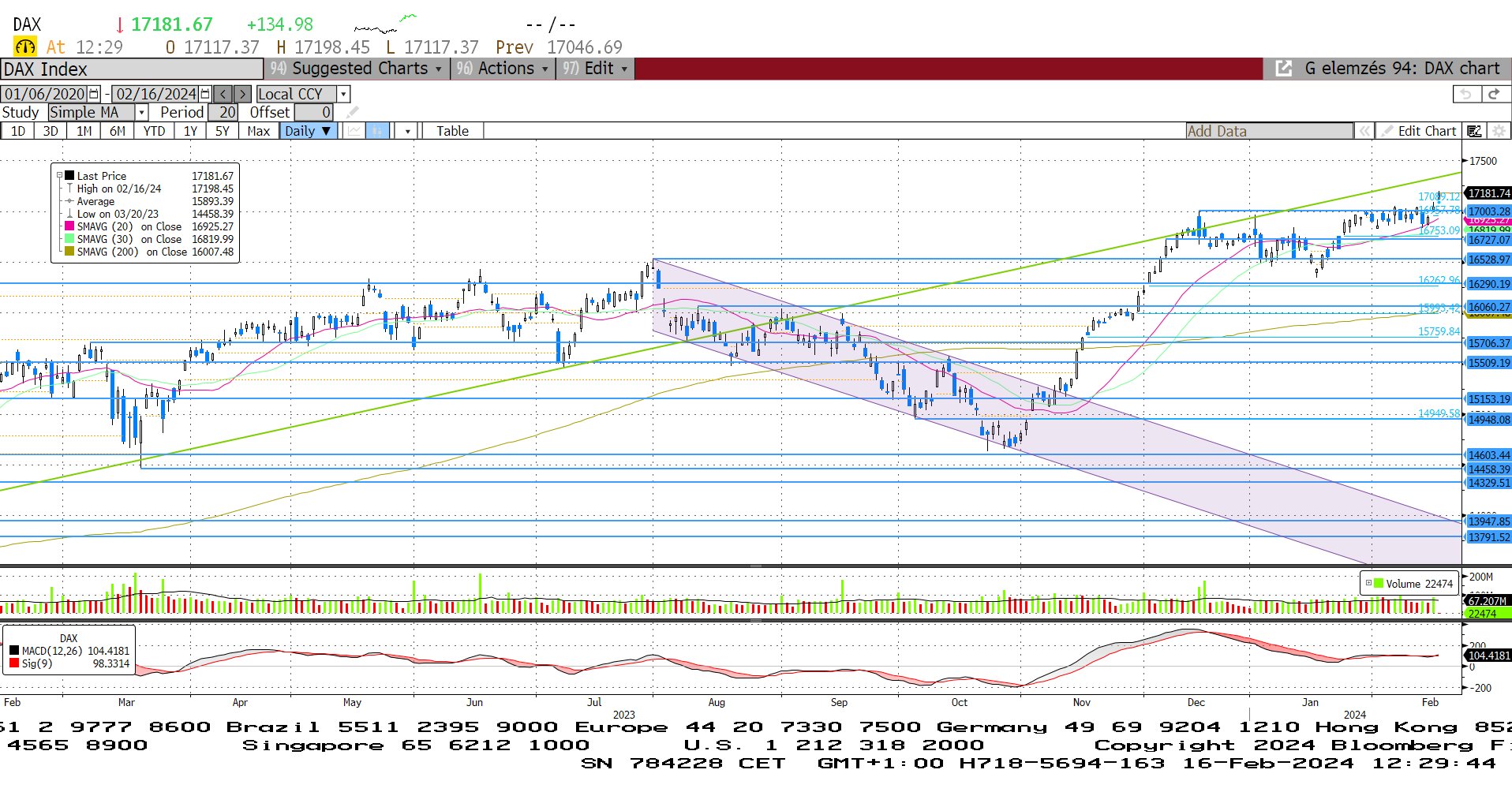This screenshot has height=807, width=1512.
Task: Expand the Suggested Charts menu
Action: click(x=357, y=69)
